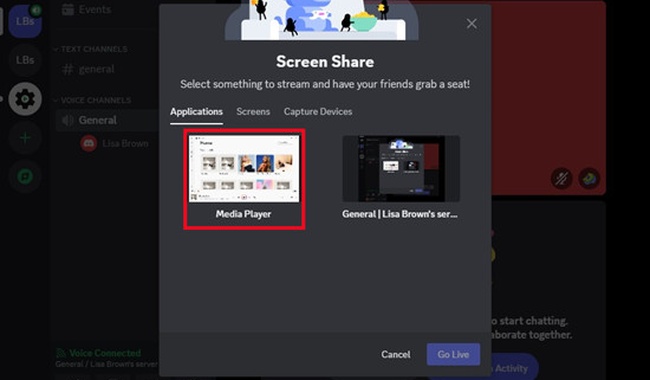This screenshot has width=650, height=380.
Task: Click the speaker icon beside General voice channel
Action: pyautogui.click(x=67, y=120)
